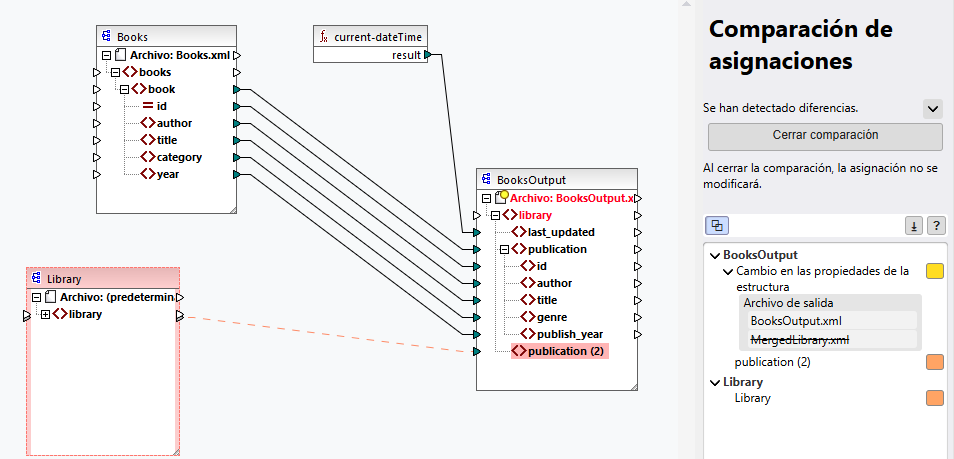Click the yellow swatch for structure property change
Viewport: 954px width, 459px height.
coord(935,272)
